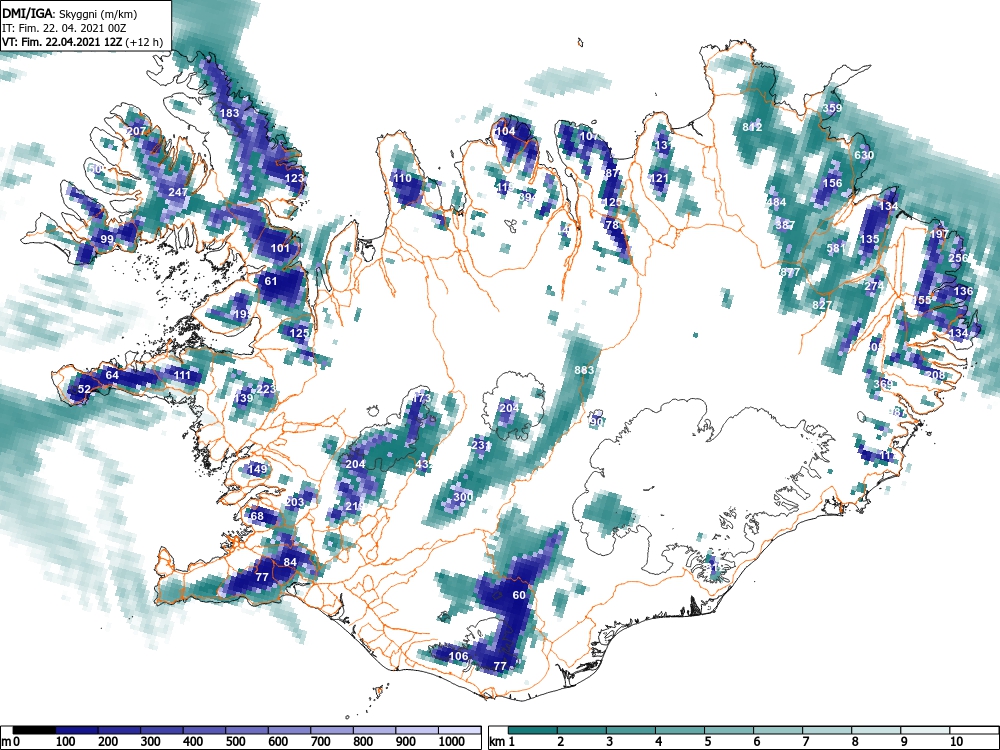1000x750 pixels.
Task: Click the map value '135'
Action: point(870,239)
